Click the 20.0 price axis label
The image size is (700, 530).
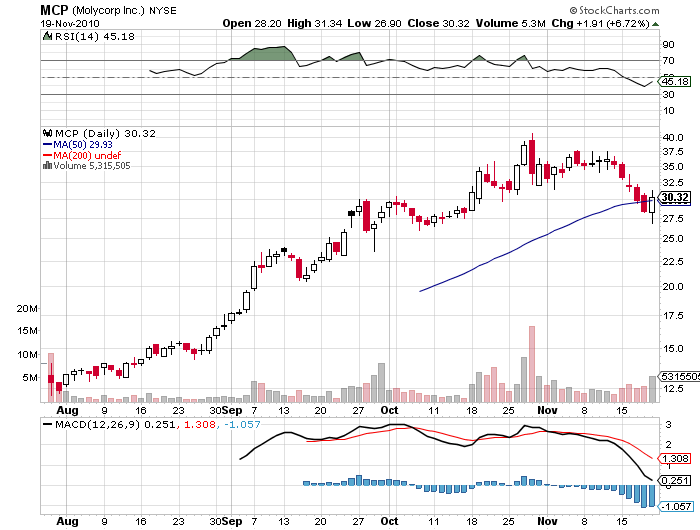click(673, 287)
